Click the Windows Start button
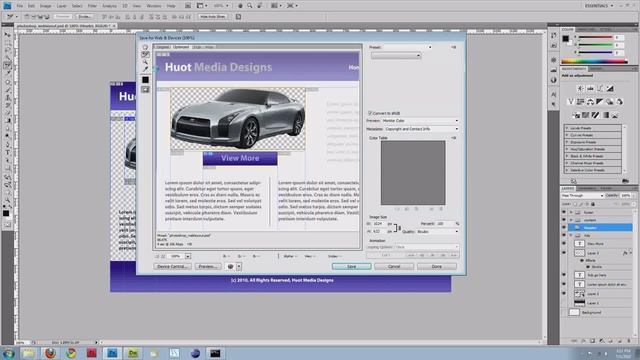The image size is (640, 360). (x=8, y=353)
